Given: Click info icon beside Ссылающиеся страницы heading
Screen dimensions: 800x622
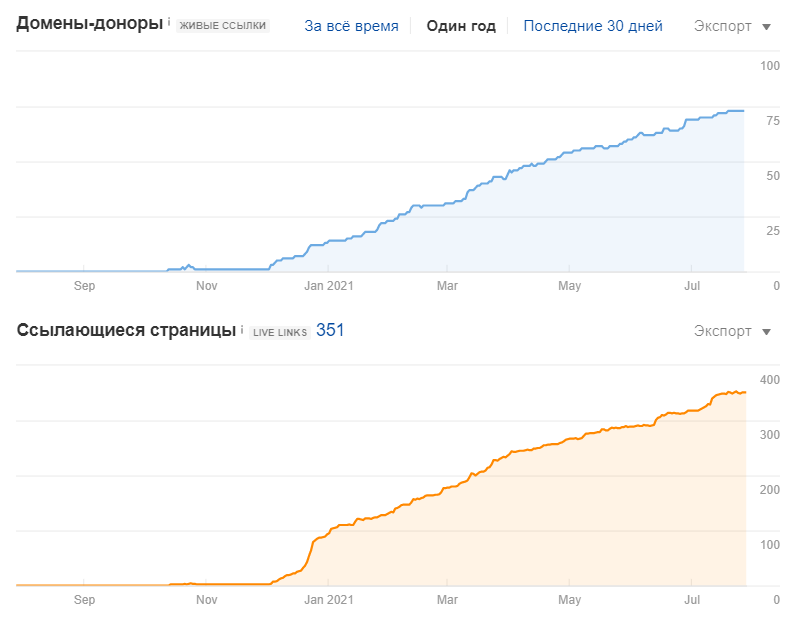Looking at the screenshot, I should [x=242, y=328].
